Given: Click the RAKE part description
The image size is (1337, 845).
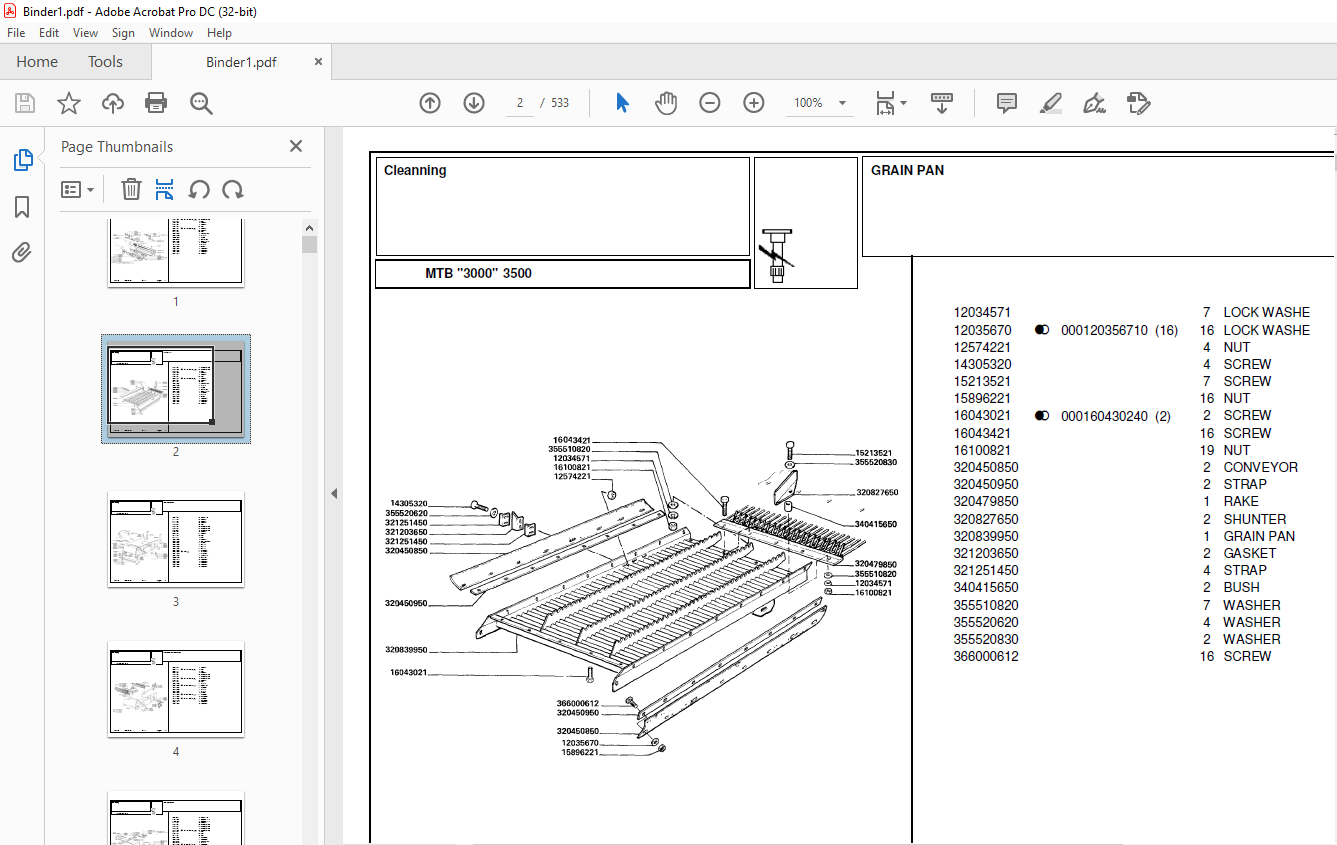Looking at the screenshot, I should tap(1241, 502).
